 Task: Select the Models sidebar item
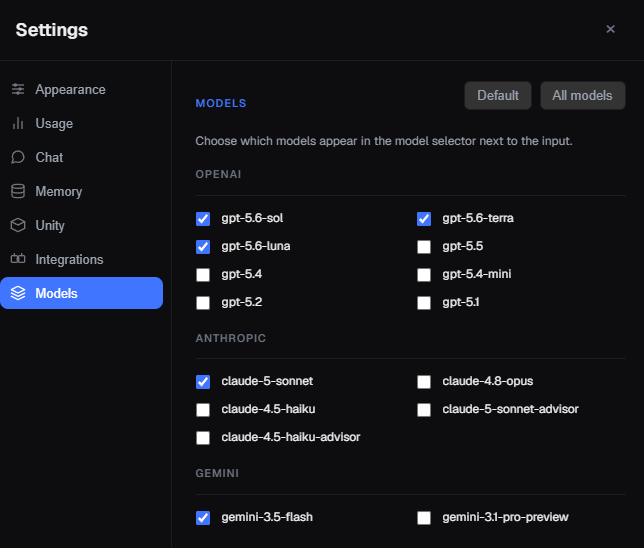pyautogui.click(x=81, y=293)
